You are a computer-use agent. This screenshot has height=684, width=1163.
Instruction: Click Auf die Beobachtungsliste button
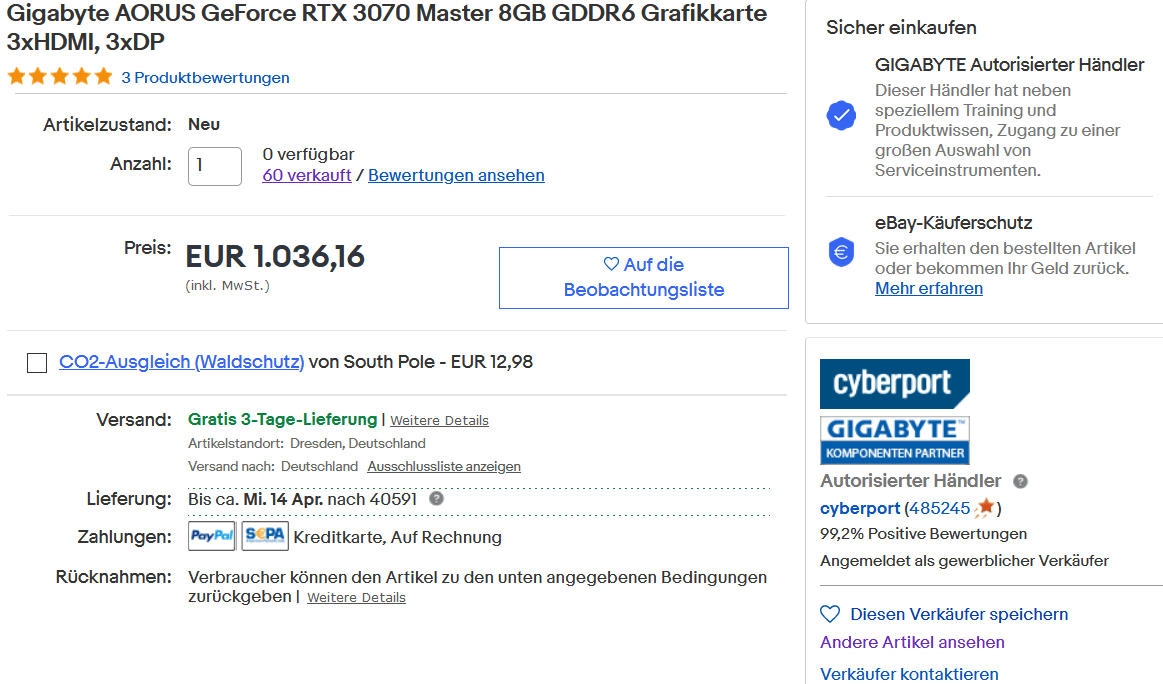644,277
